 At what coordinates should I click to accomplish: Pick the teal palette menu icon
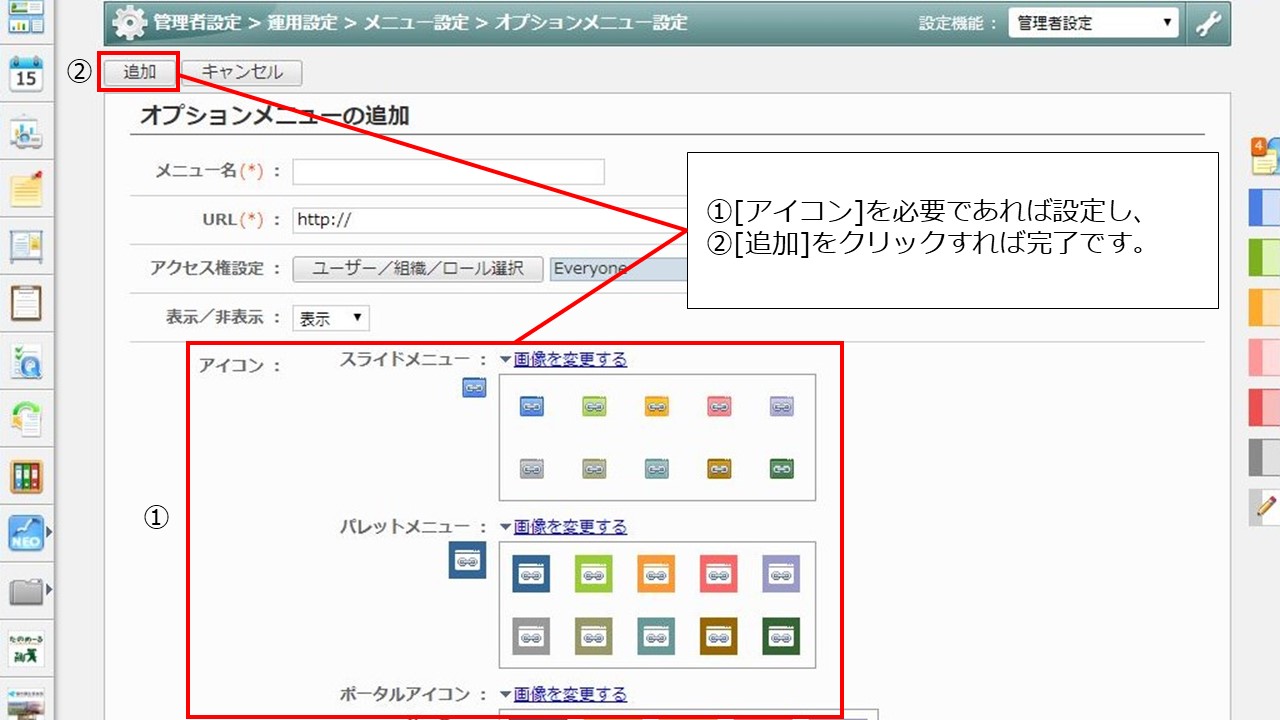[x=656, y=636]
